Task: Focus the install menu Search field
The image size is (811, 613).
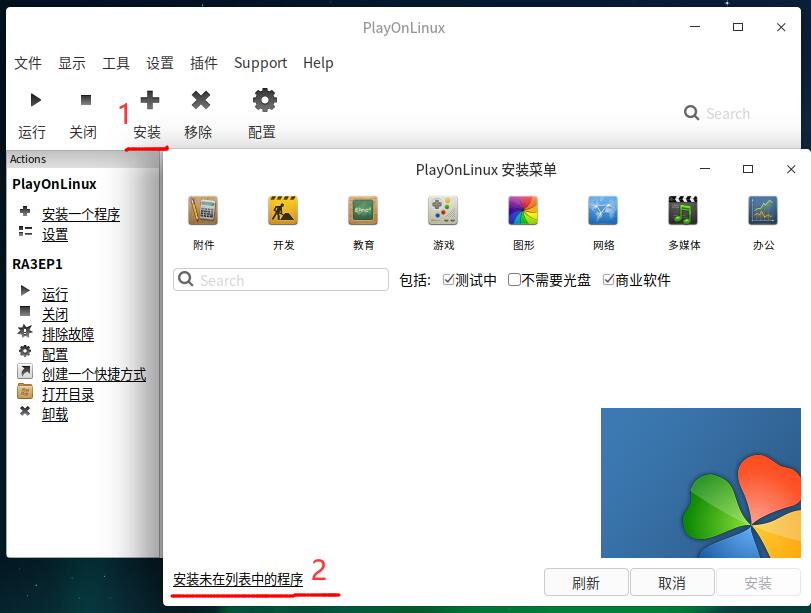Action: [x=281, y=279]
